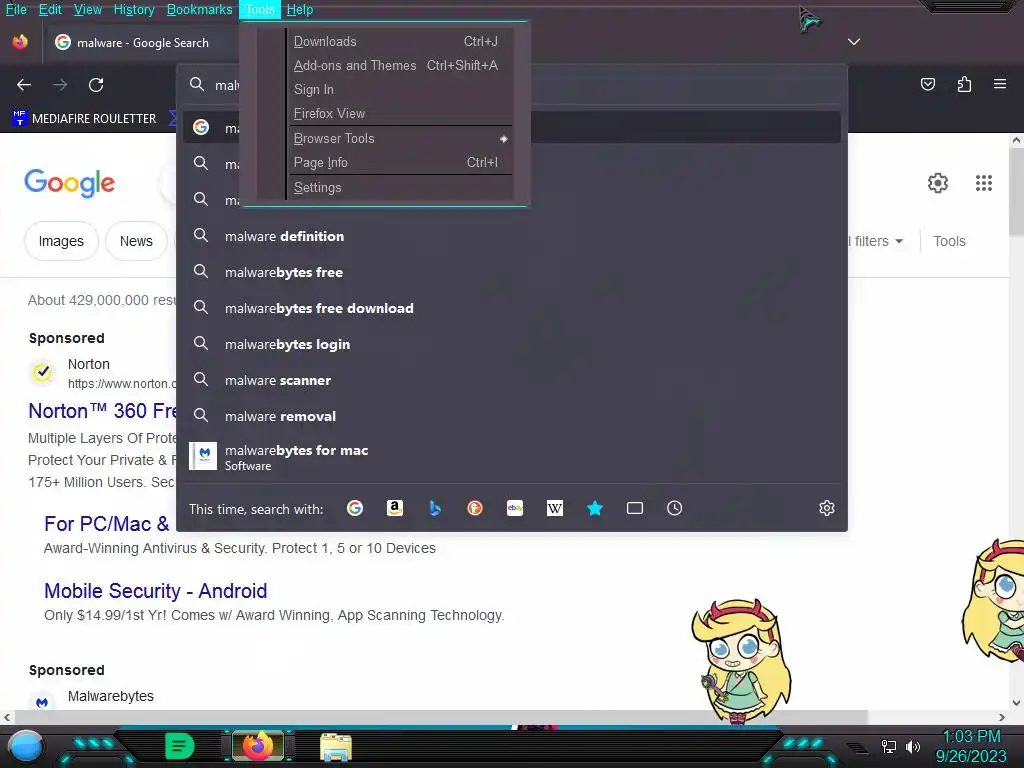Image resolution: width=1024 pixels, height=768 pixels.
Task: Open Google Settings gear on the page
Action: pos(938,183)
